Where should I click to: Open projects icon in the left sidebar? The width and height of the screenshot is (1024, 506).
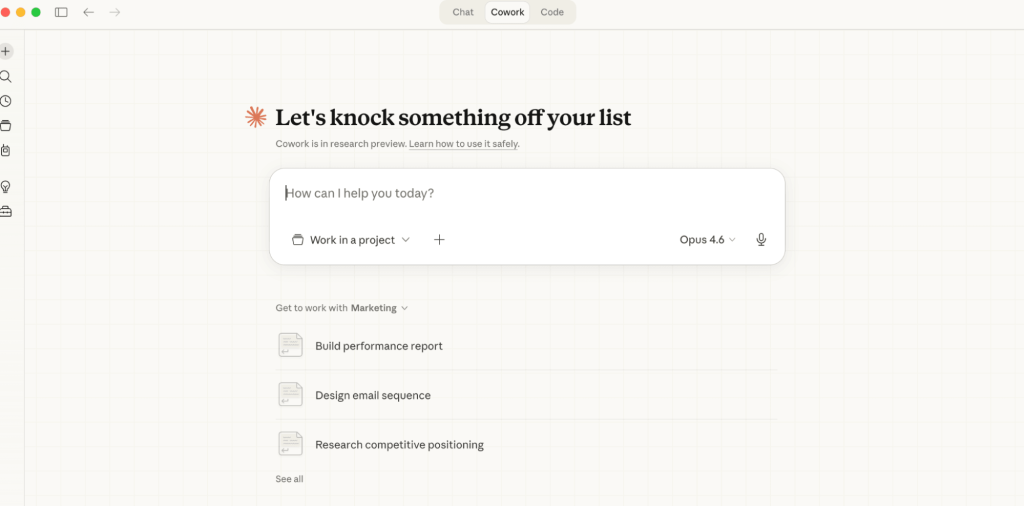5,125
